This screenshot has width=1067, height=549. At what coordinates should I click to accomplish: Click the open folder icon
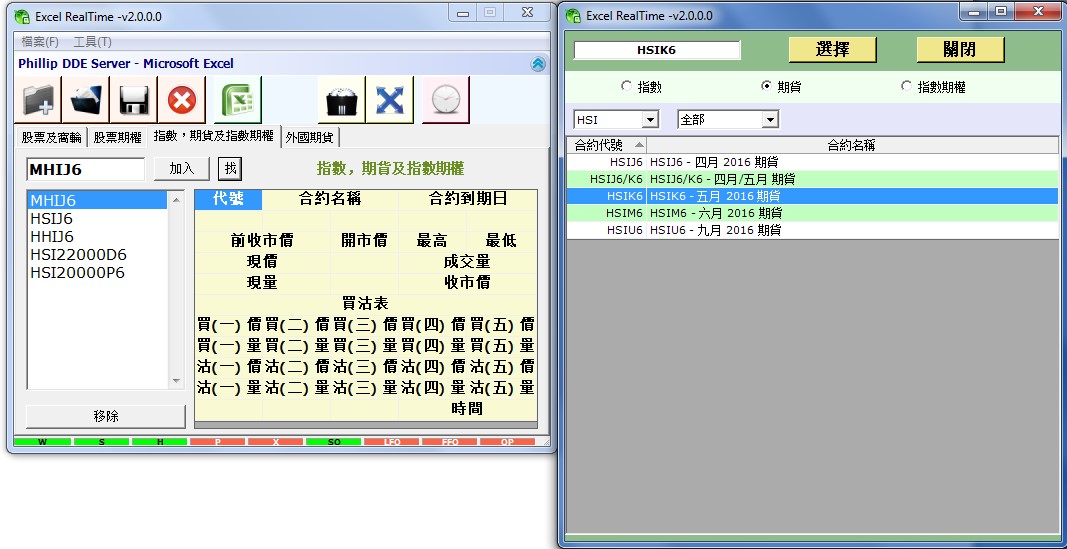click(x=87, y=100)
